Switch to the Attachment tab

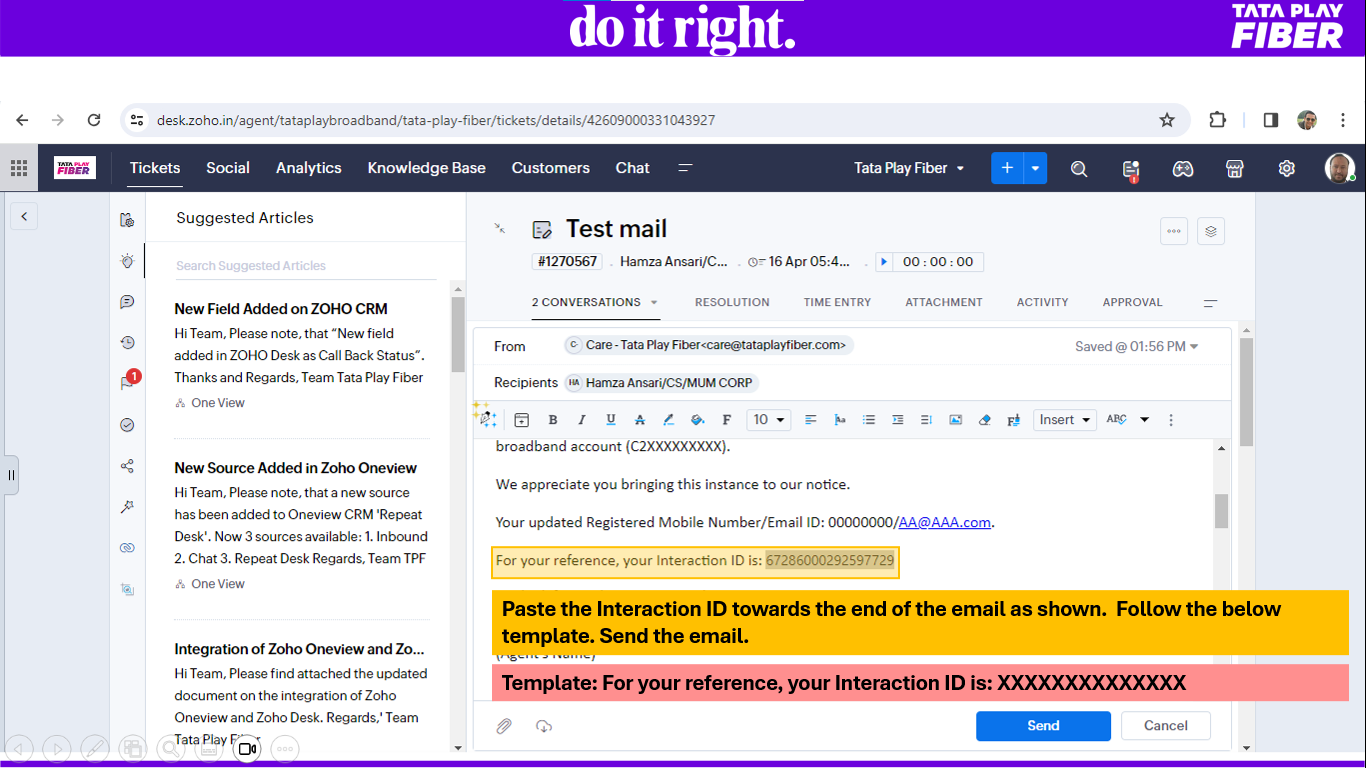coord(944,302)
